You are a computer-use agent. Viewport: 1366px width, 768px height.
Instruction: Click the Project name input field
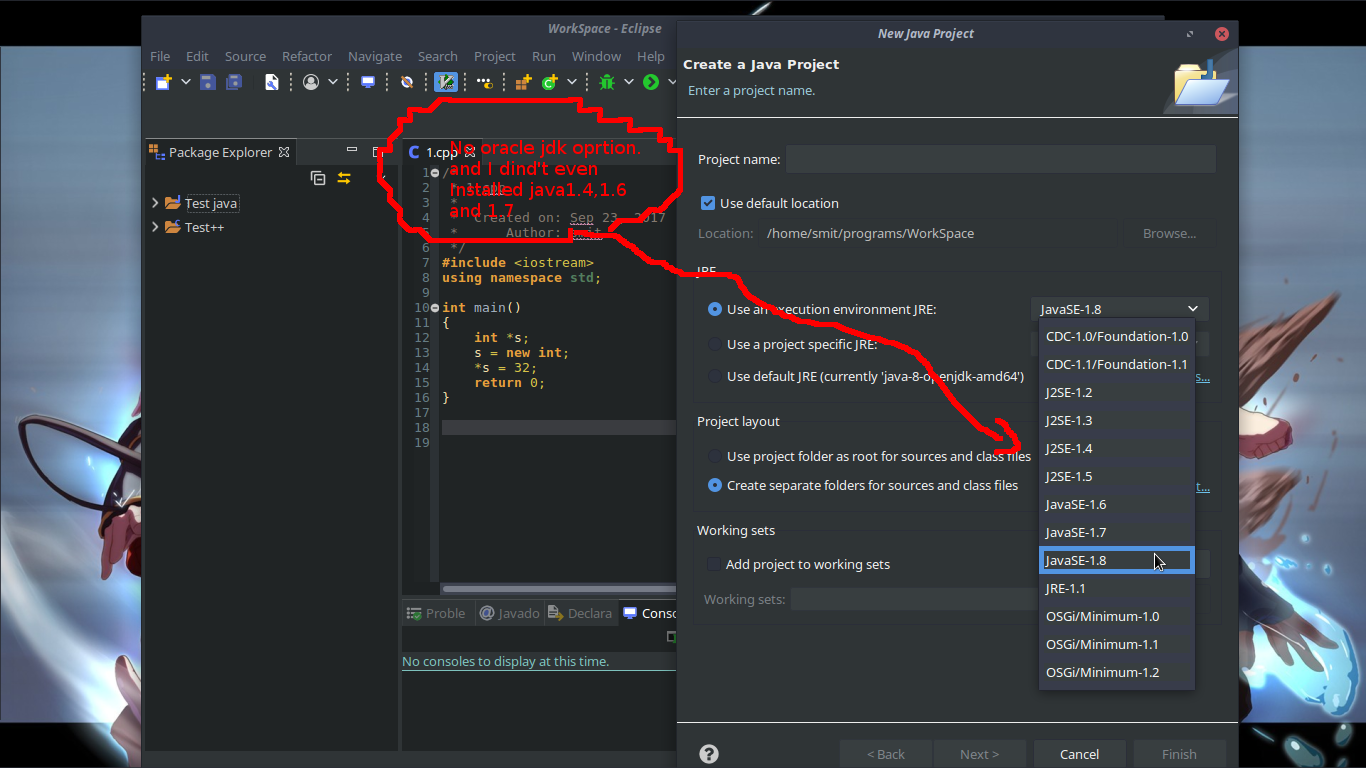pyautogui.click(x=1001, y=159)
